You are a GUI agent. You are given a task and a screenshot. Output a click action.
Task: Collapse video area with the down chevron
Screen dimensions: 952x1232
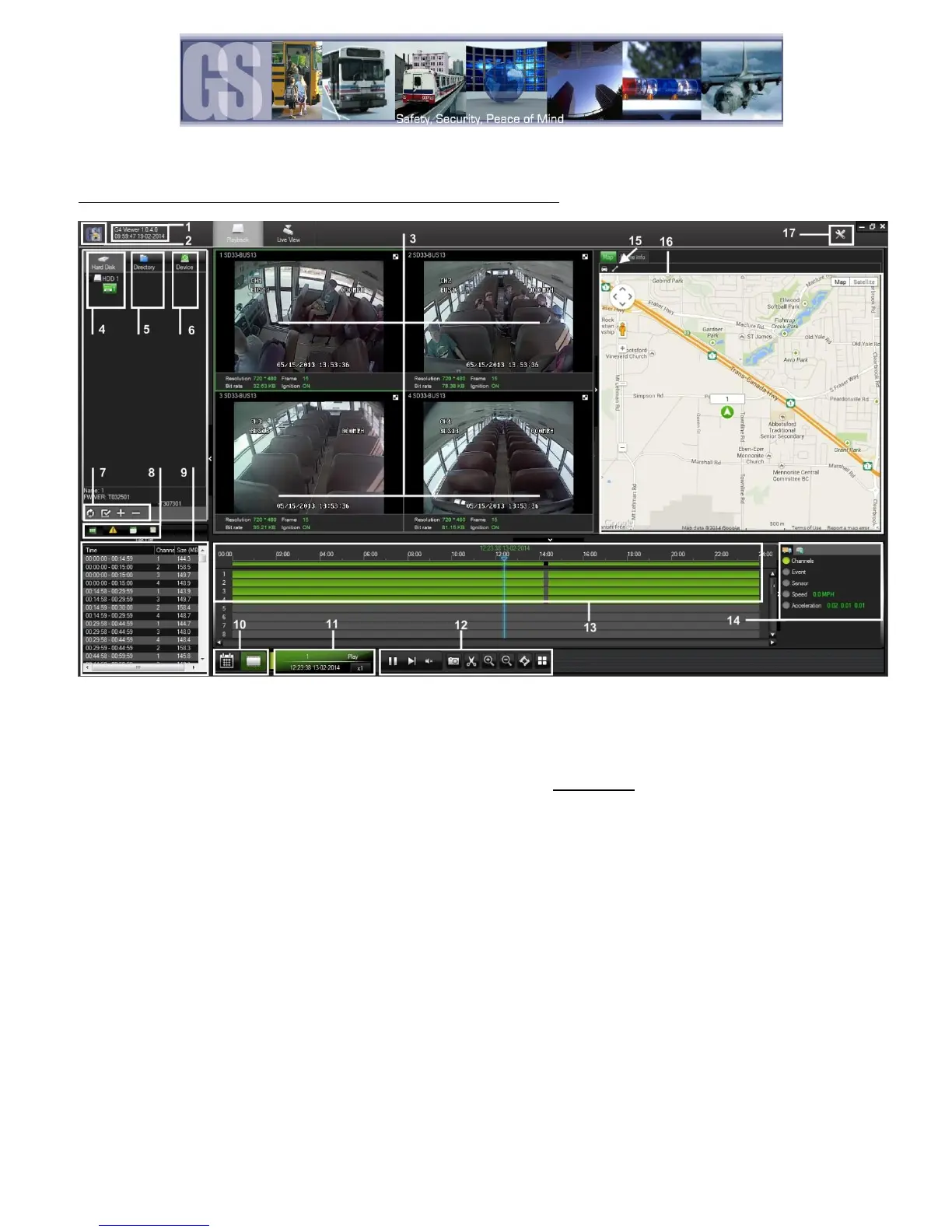click(x=550, y=539)
